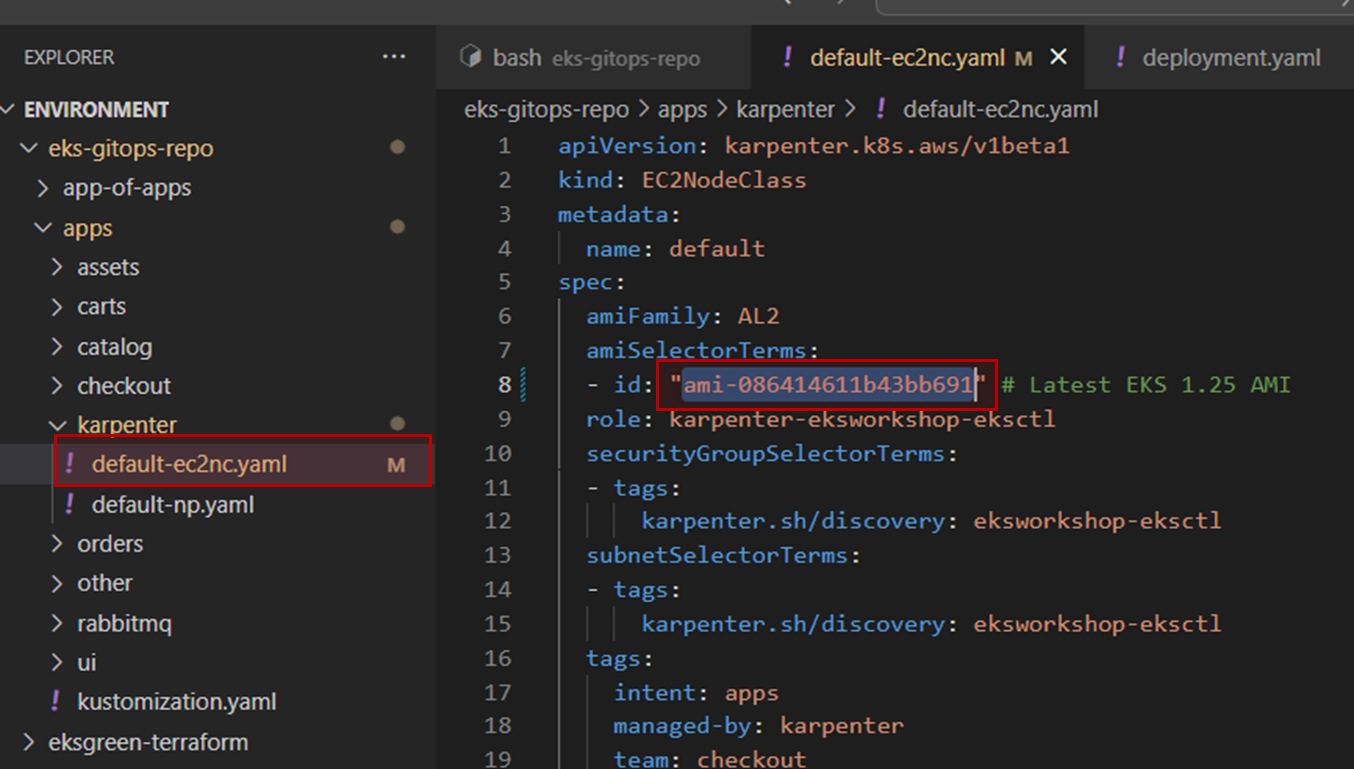Open default-ec2nc.yaml in the explorer

pos(189,464)
